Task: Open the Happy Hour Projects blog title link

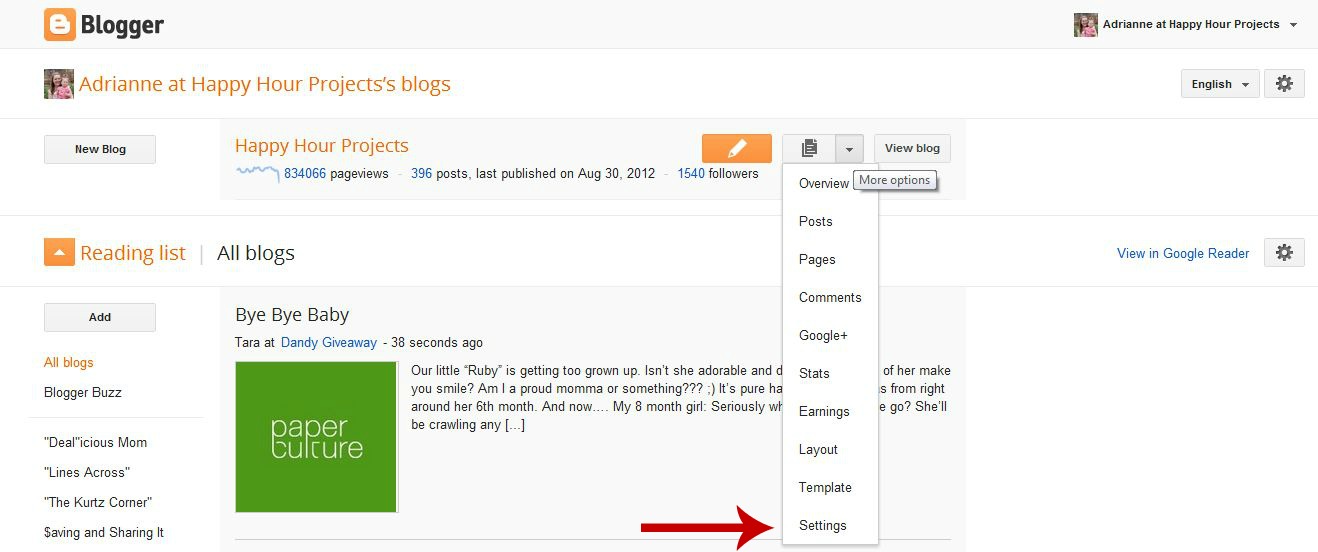Action: (322, 146)
